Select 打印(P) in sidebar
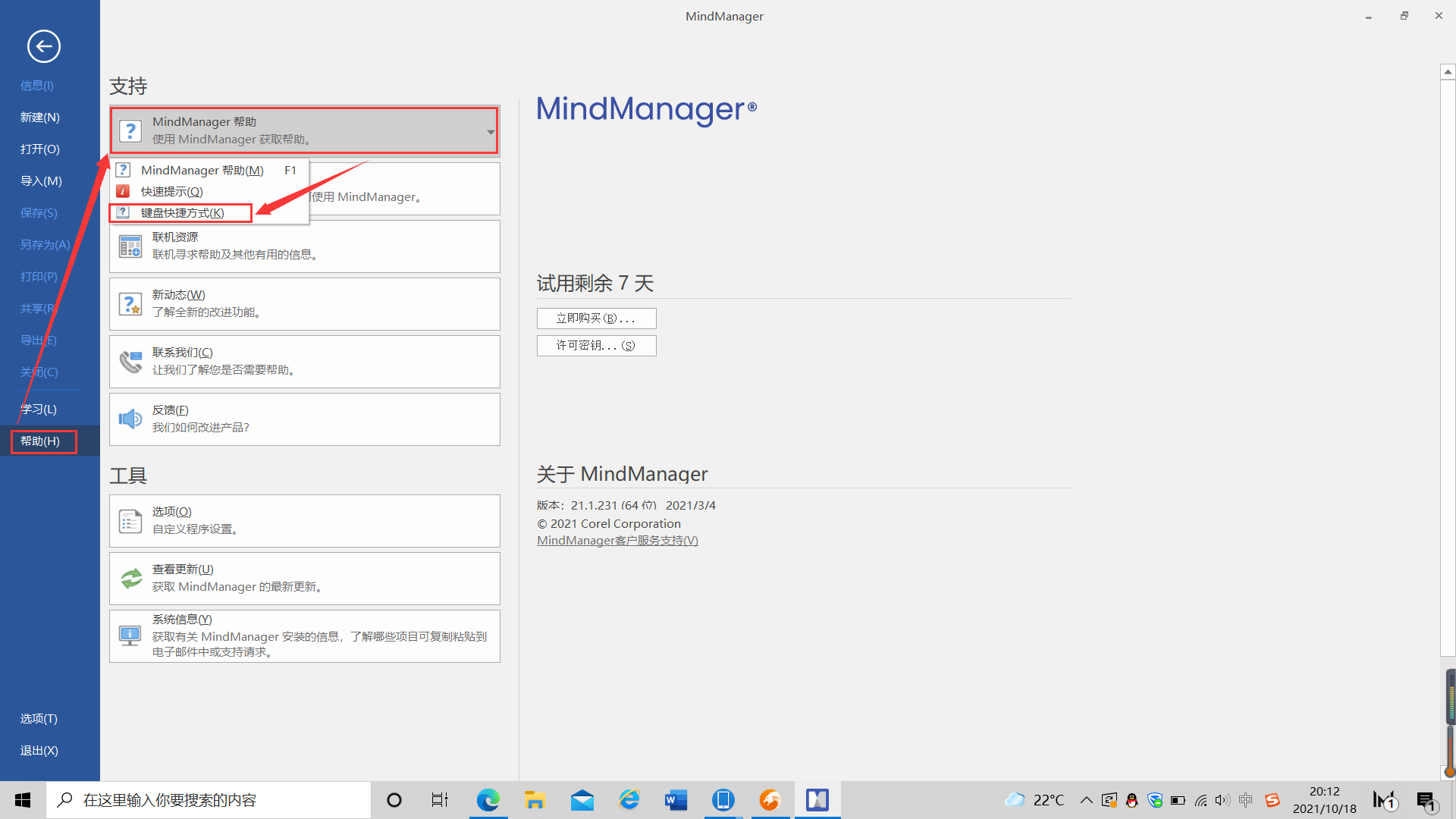 39,277
